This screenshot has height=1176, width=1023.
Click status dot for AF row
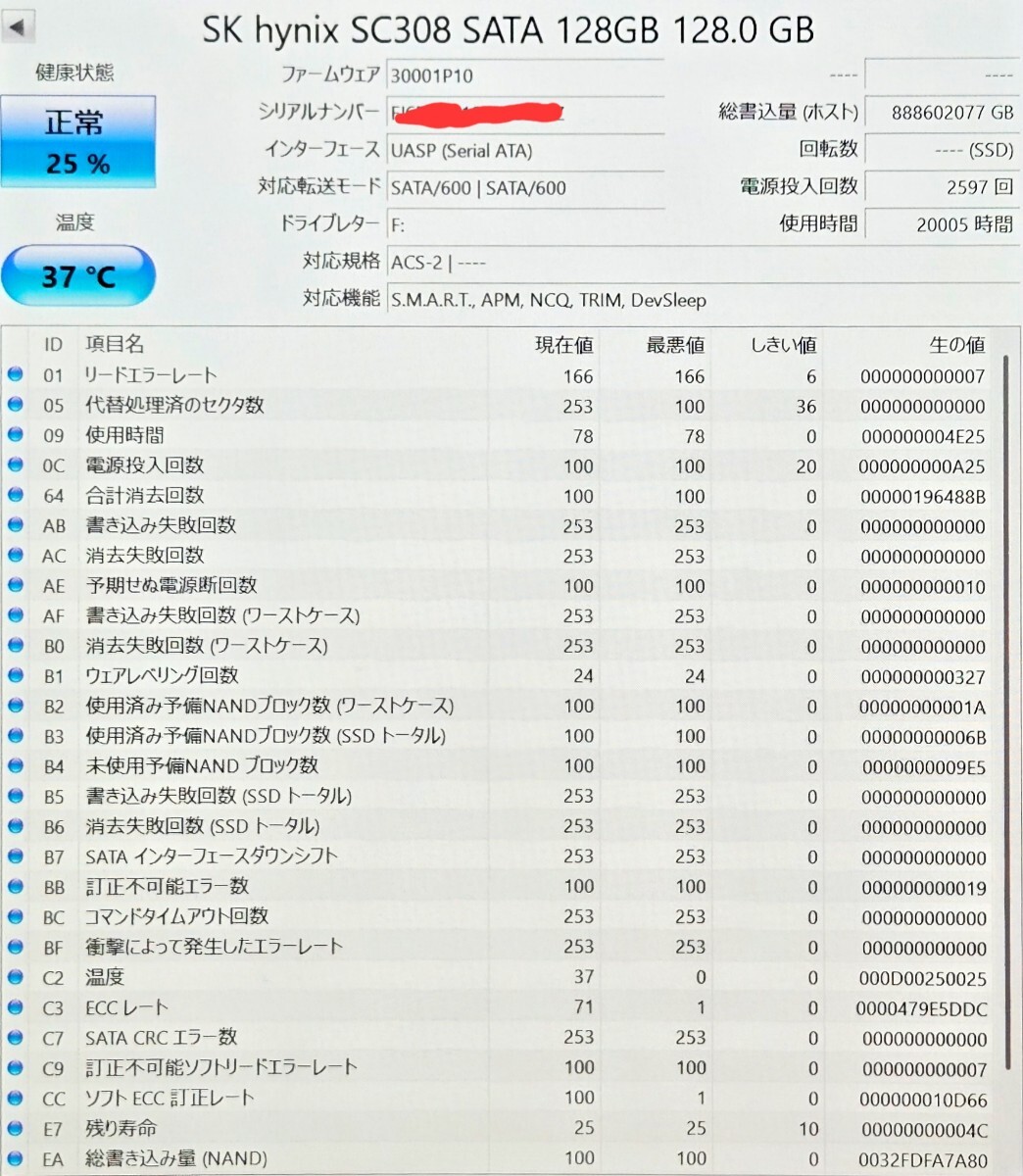click(x=15, y=615)
